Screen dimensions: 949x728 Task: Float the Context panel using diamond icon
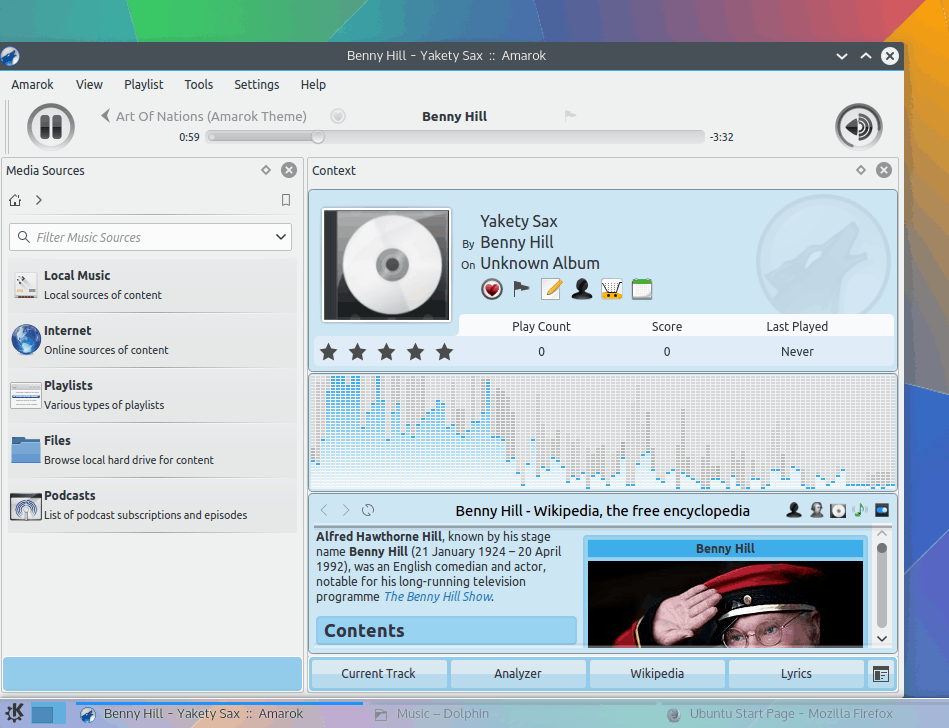pos(861,170)
